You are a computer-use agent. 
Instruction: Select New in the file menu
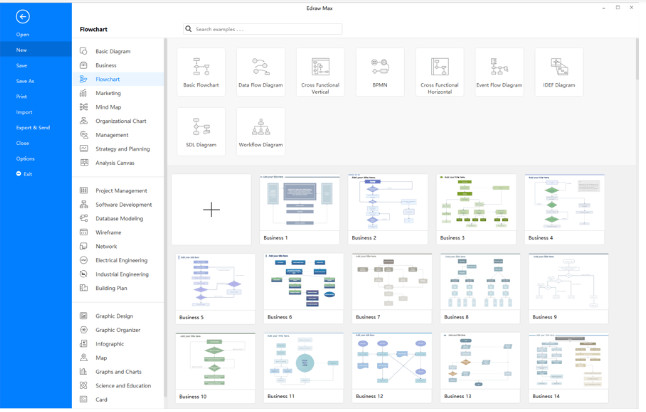[x=36, y=50]
